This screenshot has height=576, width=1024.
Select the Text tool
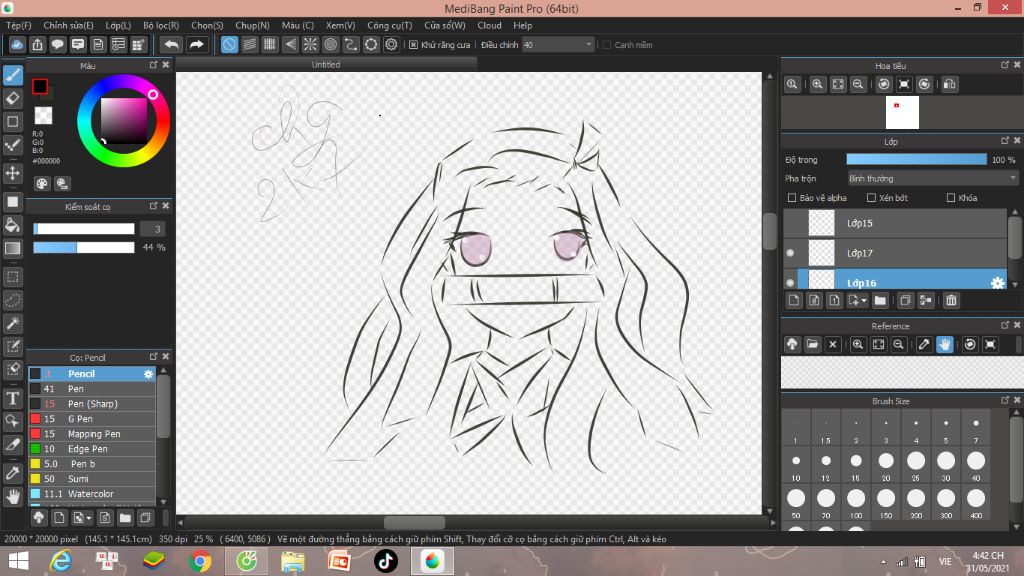click(x=12, y=398)
